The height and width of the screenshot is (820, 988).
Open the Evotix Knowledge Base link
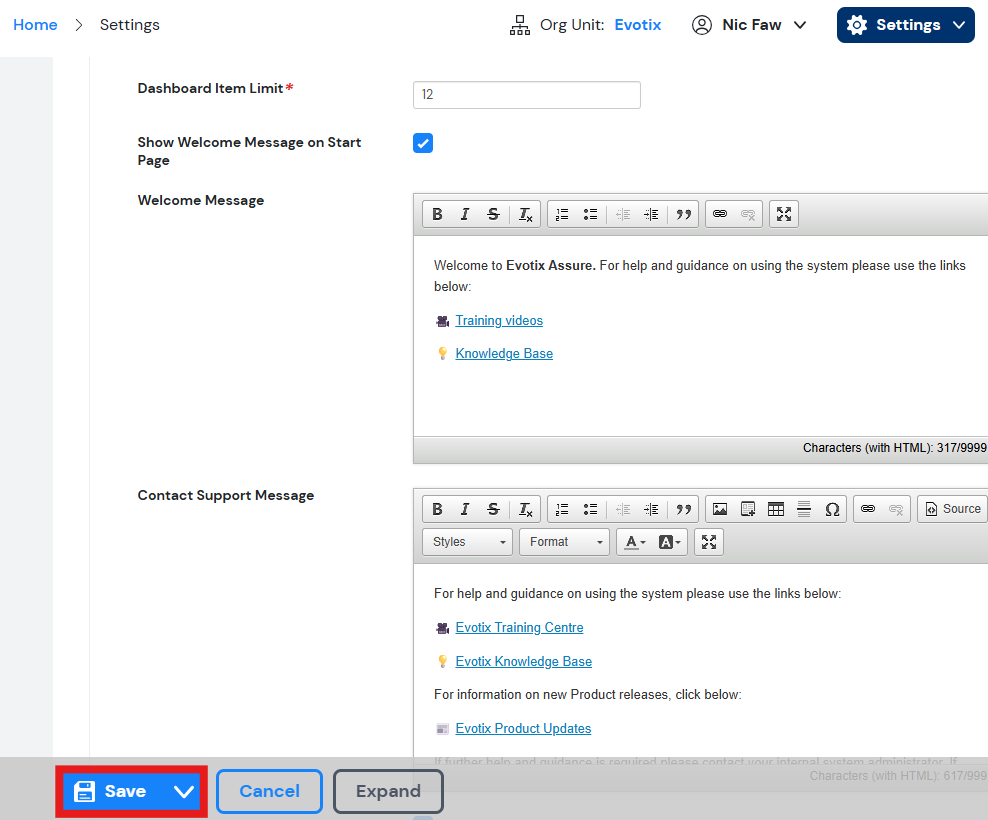point(524,661)
